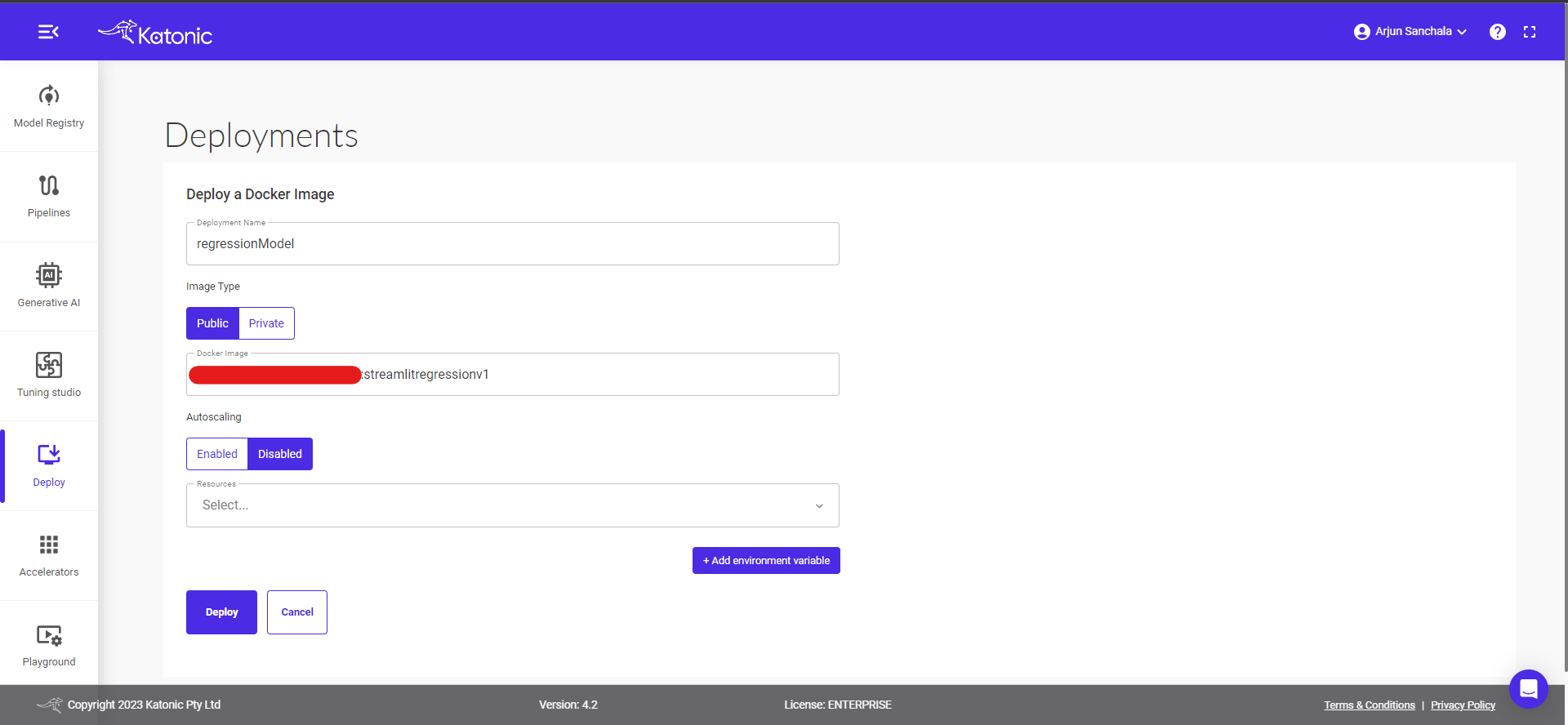Screen dimensions: 1568x725
Task: Toggle the fullscreen icon in the header
Action: (1530, 32)
